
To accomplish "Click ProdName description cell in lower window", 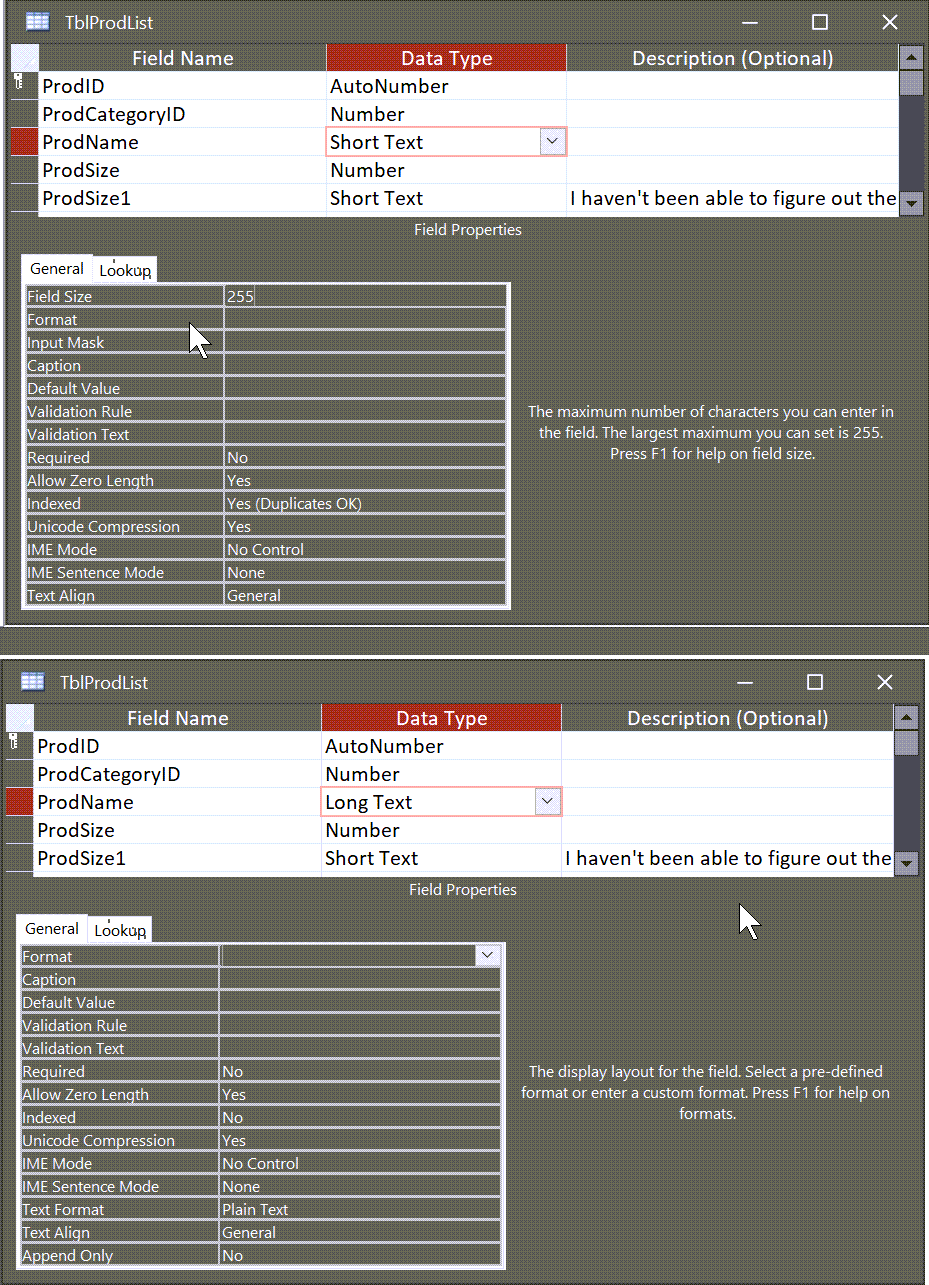I will [727, 801].
